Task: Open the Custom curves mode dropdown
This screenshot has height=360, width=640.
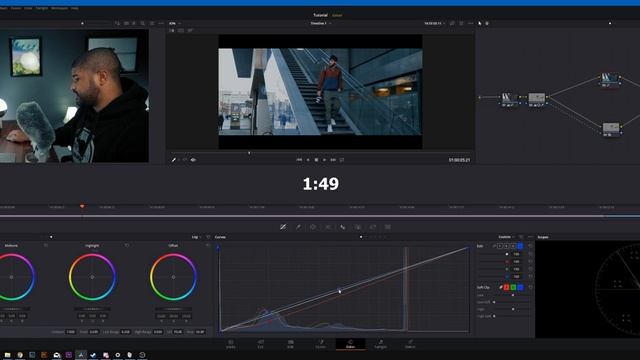Action: coord(507,237)
